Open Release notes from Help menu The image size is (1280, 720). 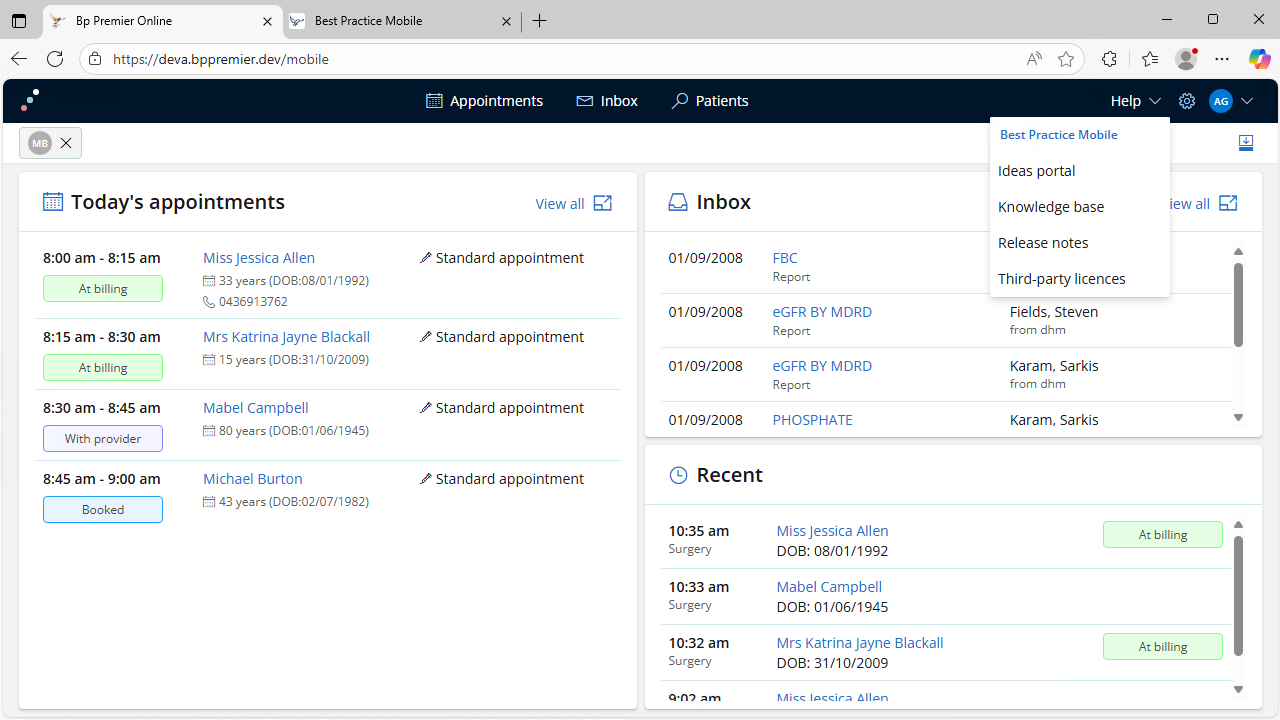click(x=1043, y=243)
